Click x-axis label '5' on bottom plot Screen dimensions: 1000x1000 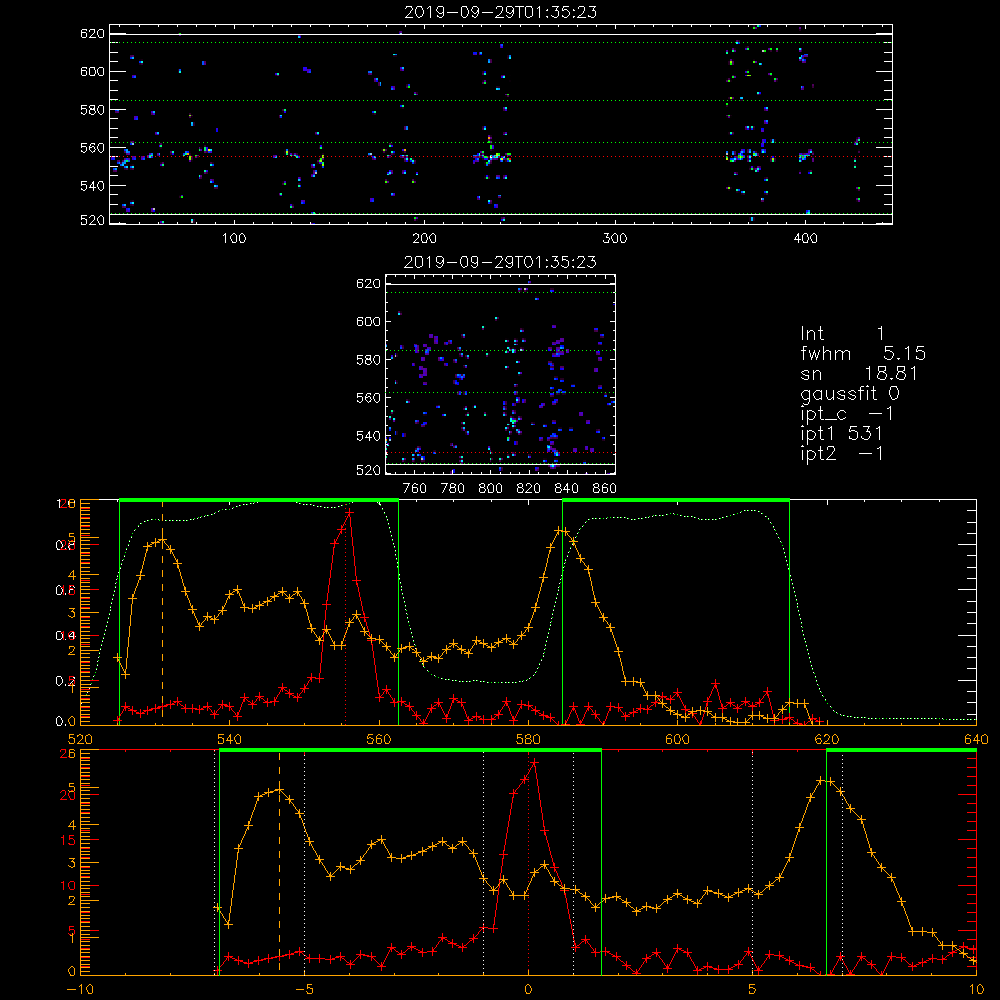753,990
